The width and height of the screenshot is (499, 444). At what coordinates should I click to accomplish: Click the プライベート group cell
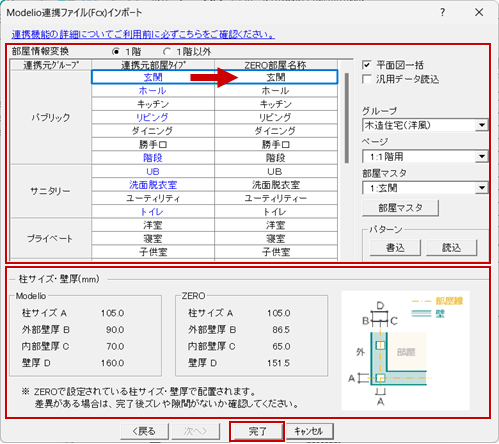(x=51, y=239)
